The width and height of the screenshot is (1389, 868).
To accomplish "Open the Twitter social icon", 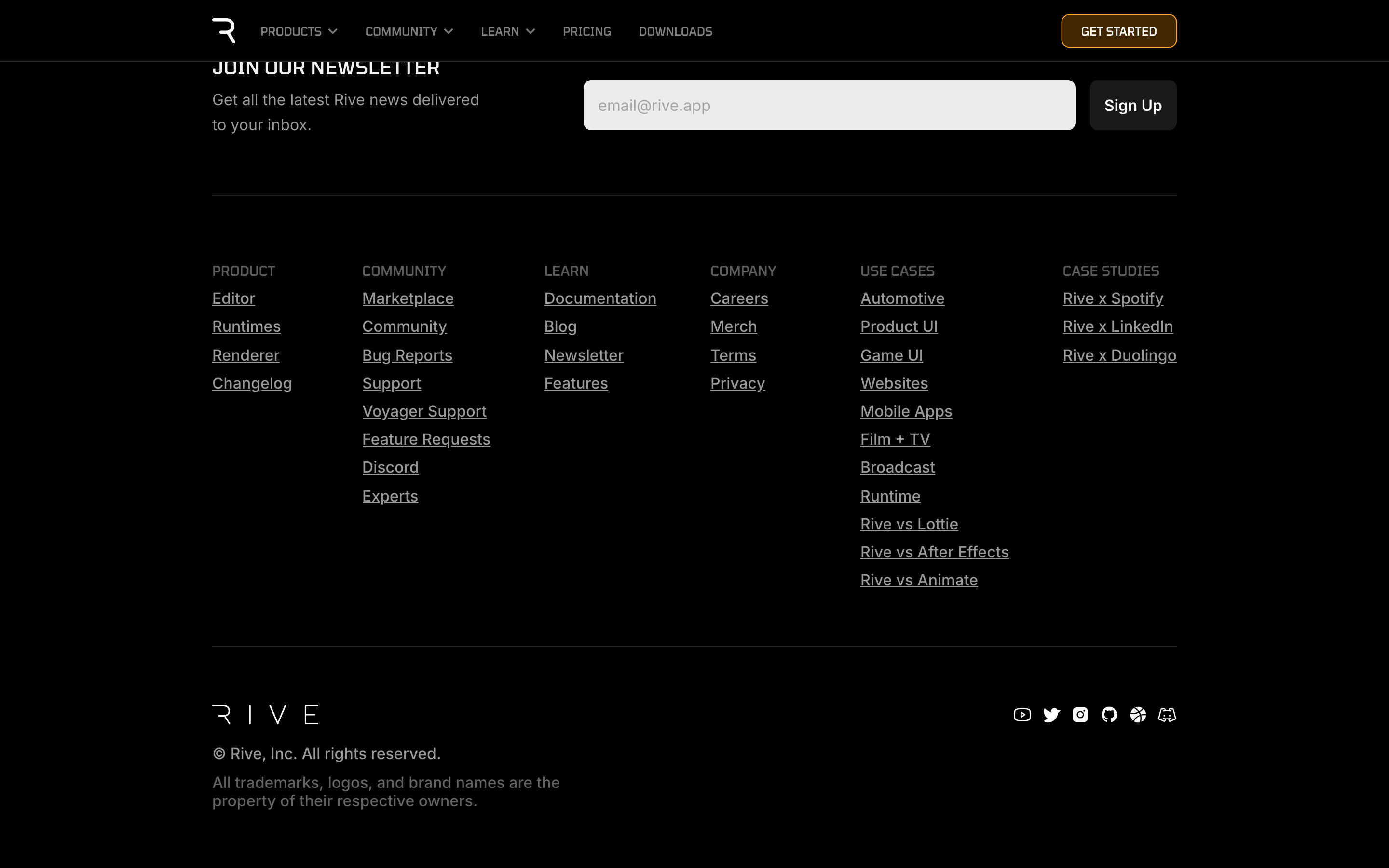I will (1051, 715).
